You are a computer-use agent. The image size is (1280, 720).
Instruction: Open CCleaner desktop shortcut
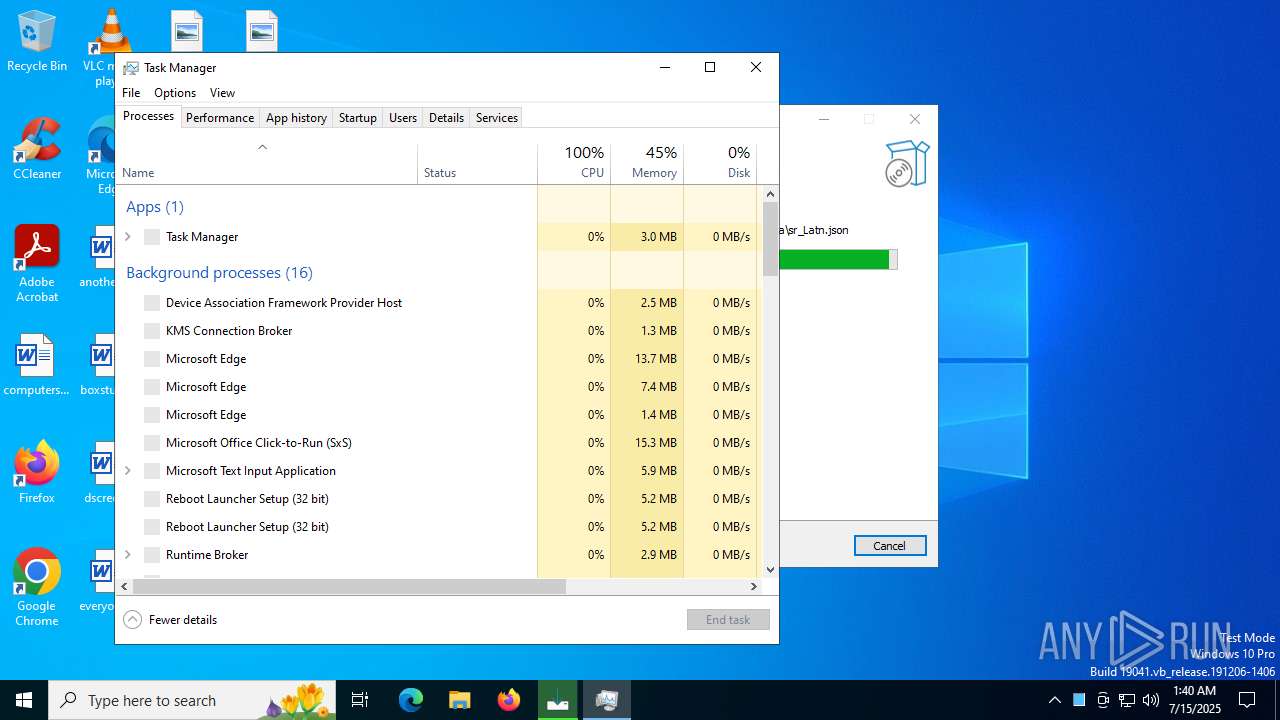(x=37, y=150)
